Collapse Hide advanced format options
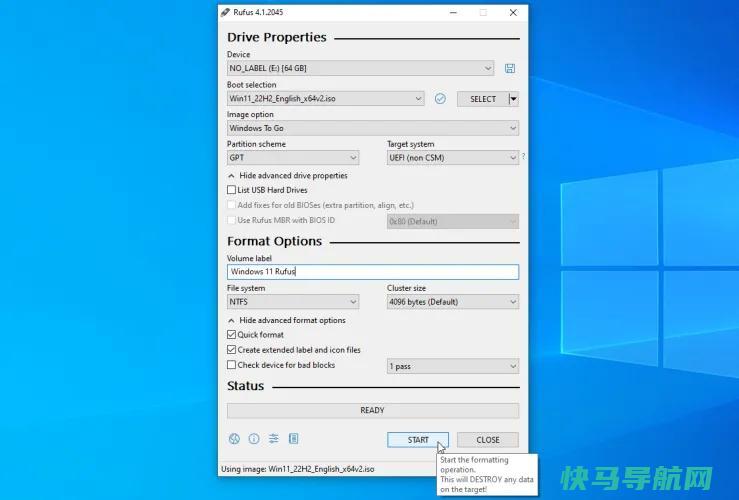This screenshot has width=739, height=500. coord(287,320)
